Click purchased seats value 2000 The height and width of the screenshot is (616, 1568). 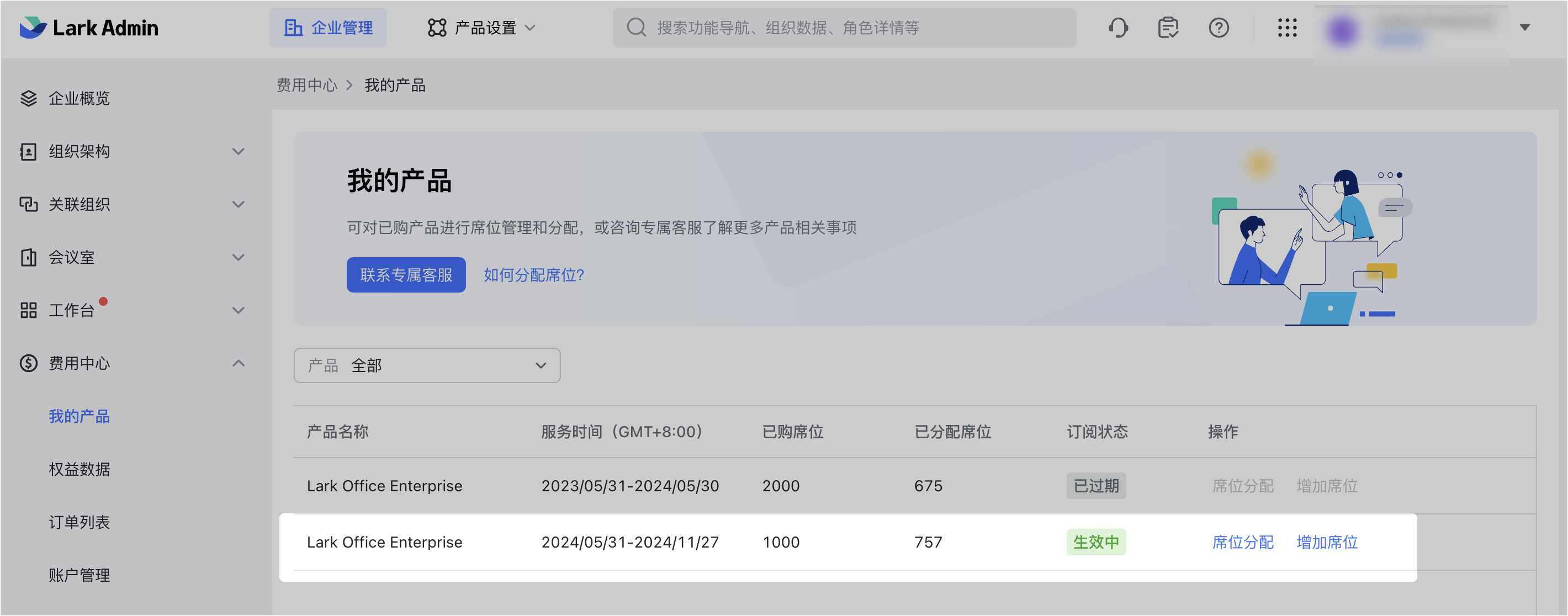coord(781,486)
